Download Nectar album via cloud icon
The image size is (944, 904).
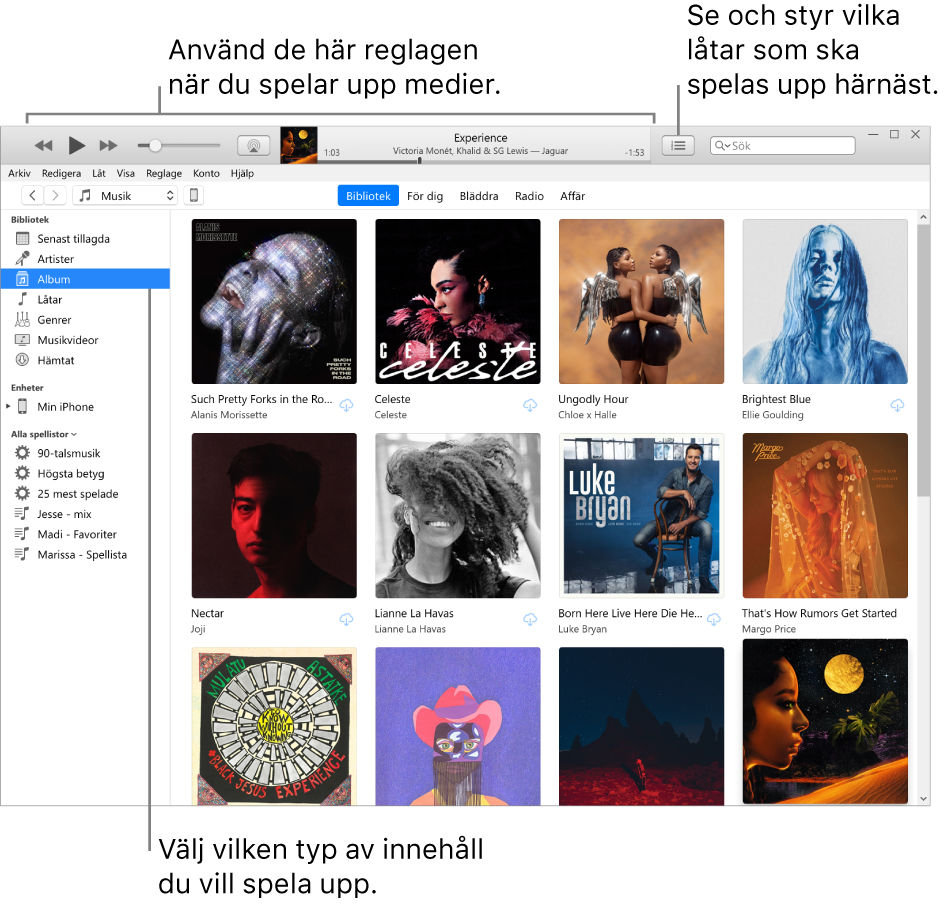(x=346, y=619)
